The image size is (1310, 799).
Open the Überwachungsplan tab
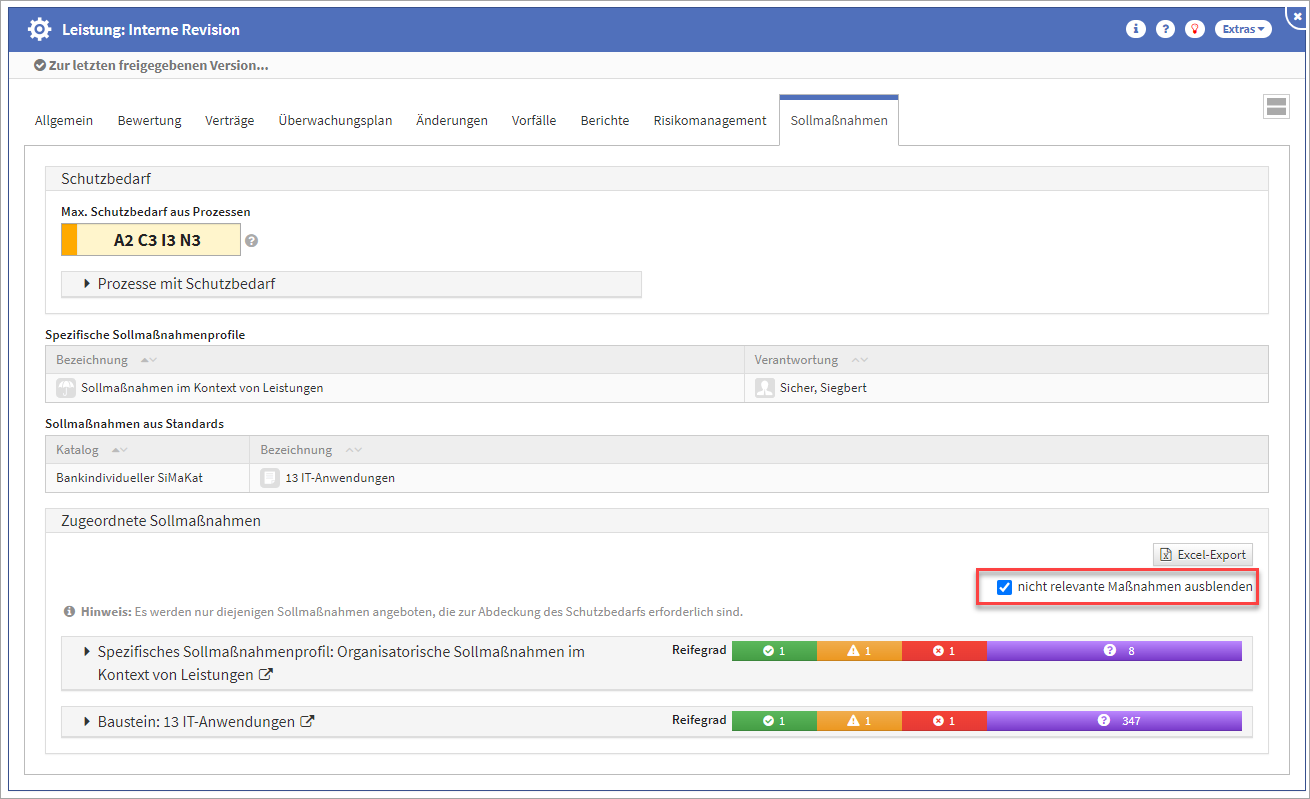[335, 120]
